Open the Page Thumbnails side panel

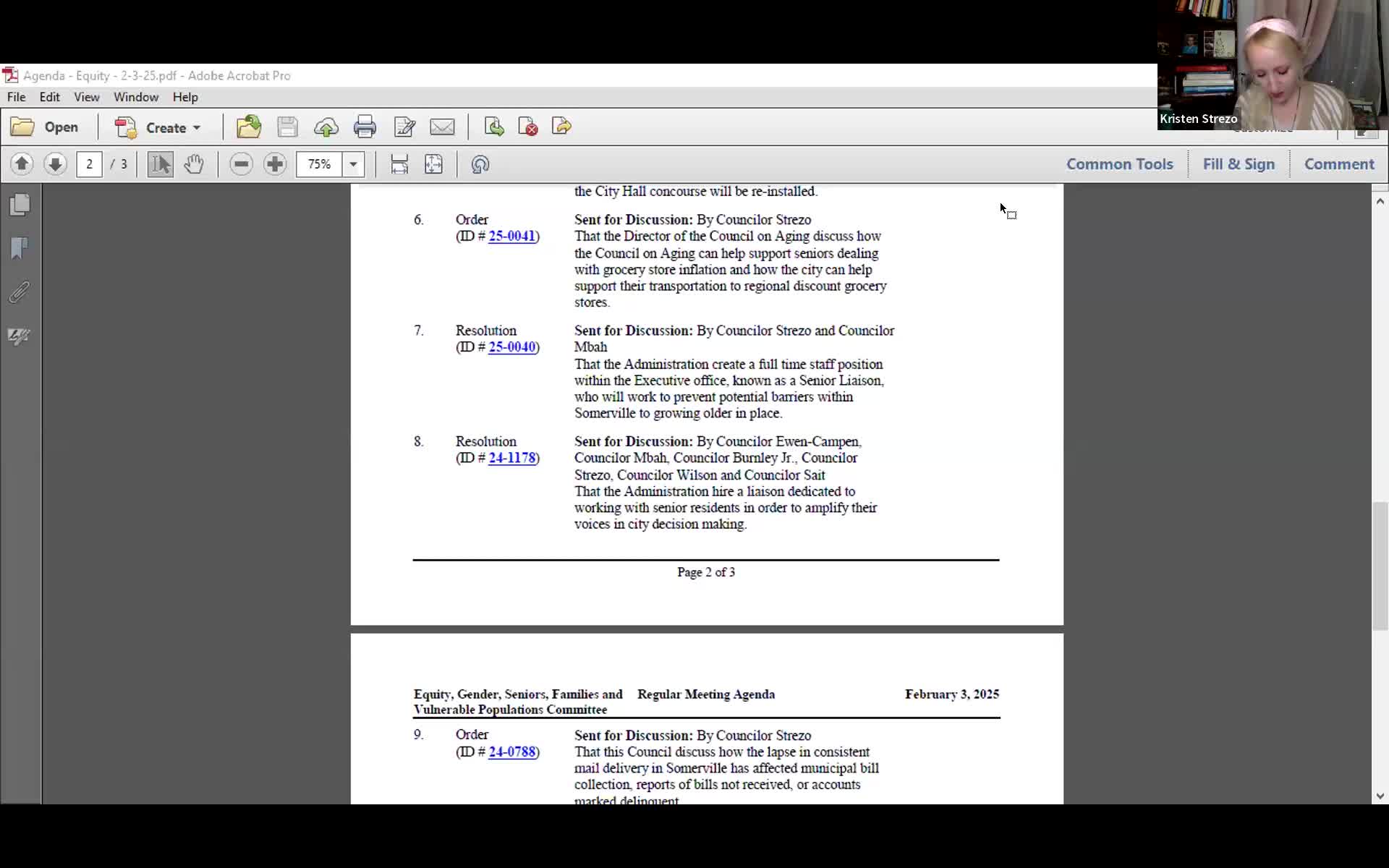point(20,205)
